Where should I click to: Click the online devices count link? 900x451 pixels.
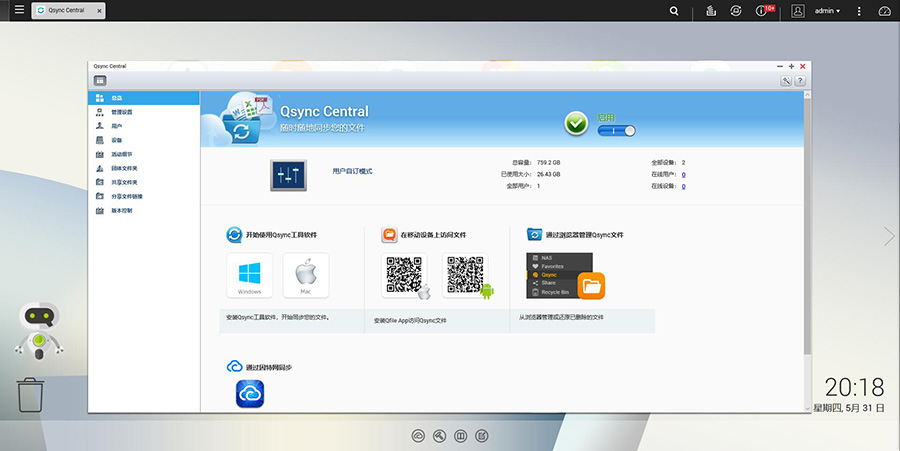tap(683, 186)
